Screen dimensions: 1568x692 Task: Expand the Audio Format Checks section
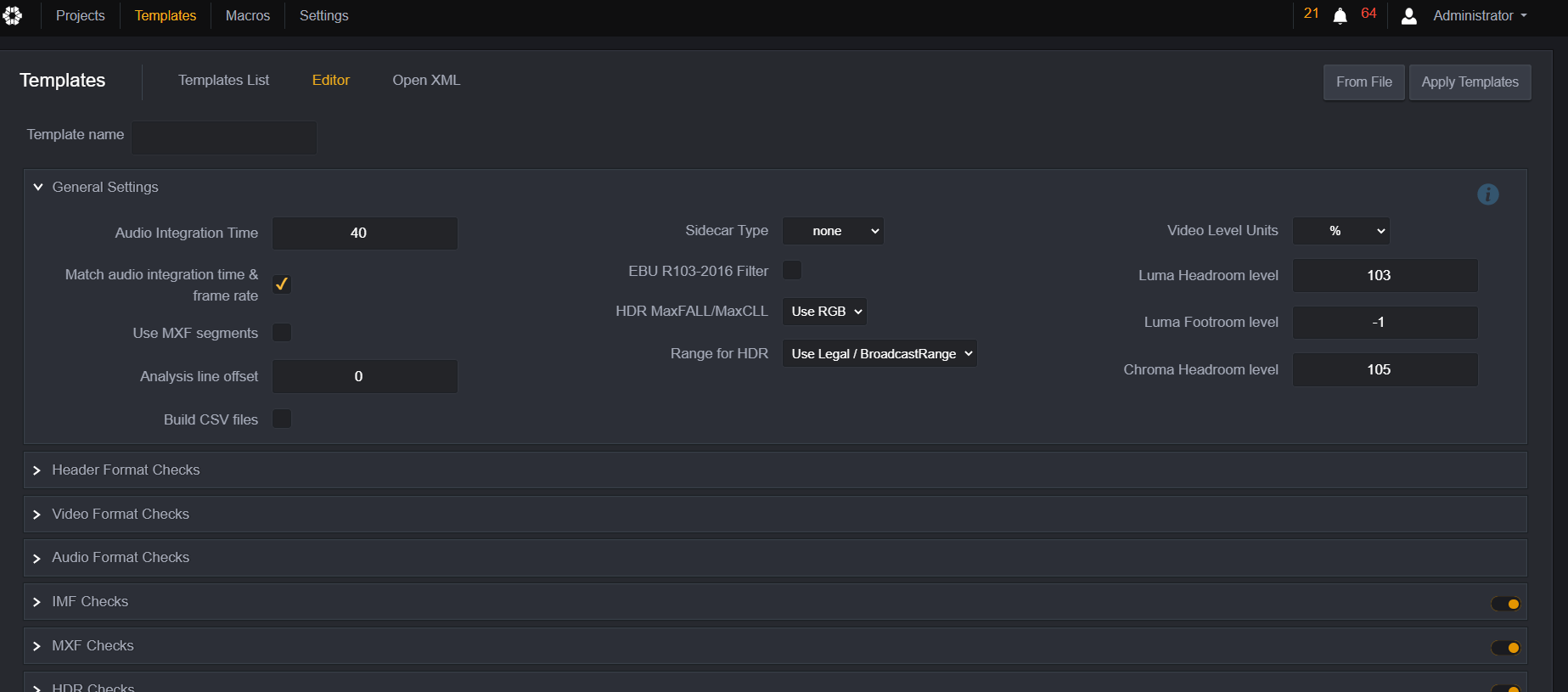[x=775, y=558]
